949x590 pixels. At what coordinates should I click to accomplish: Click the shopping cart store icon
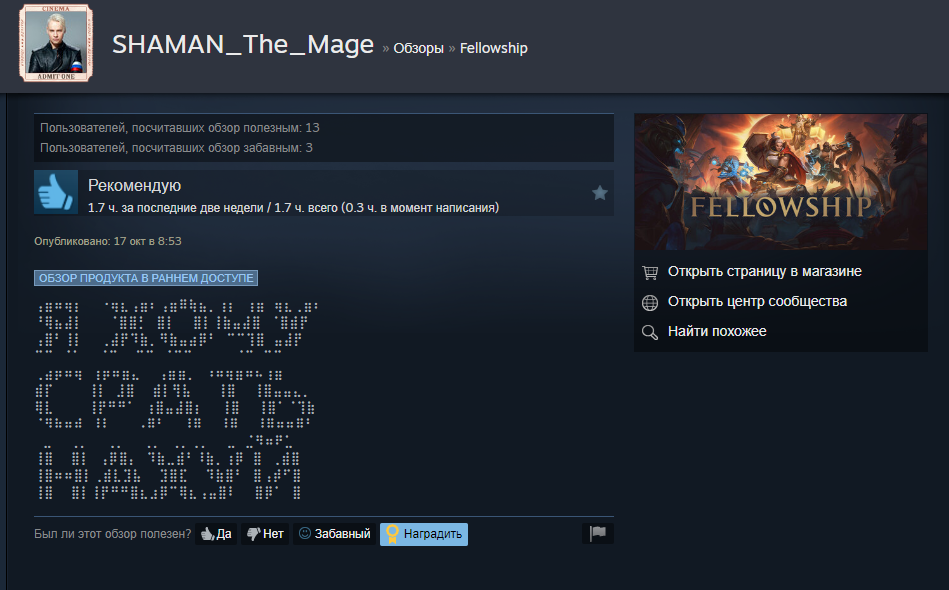(x=650, y=272)
